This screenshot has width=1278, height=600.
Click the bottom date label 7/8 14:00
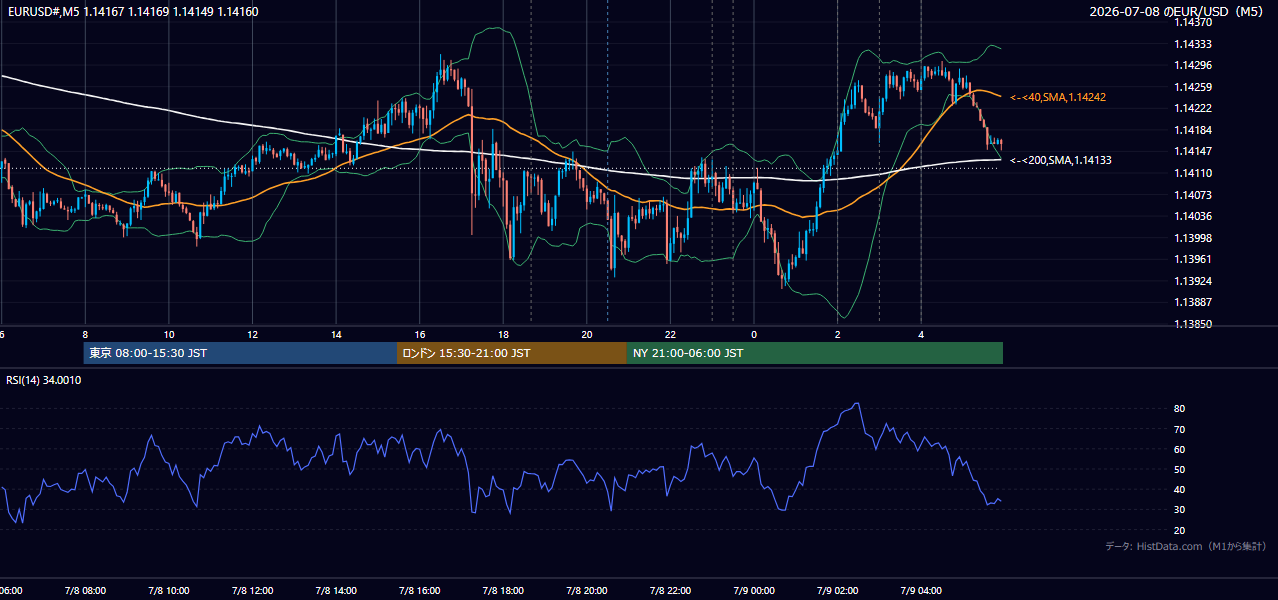point(336,591)
